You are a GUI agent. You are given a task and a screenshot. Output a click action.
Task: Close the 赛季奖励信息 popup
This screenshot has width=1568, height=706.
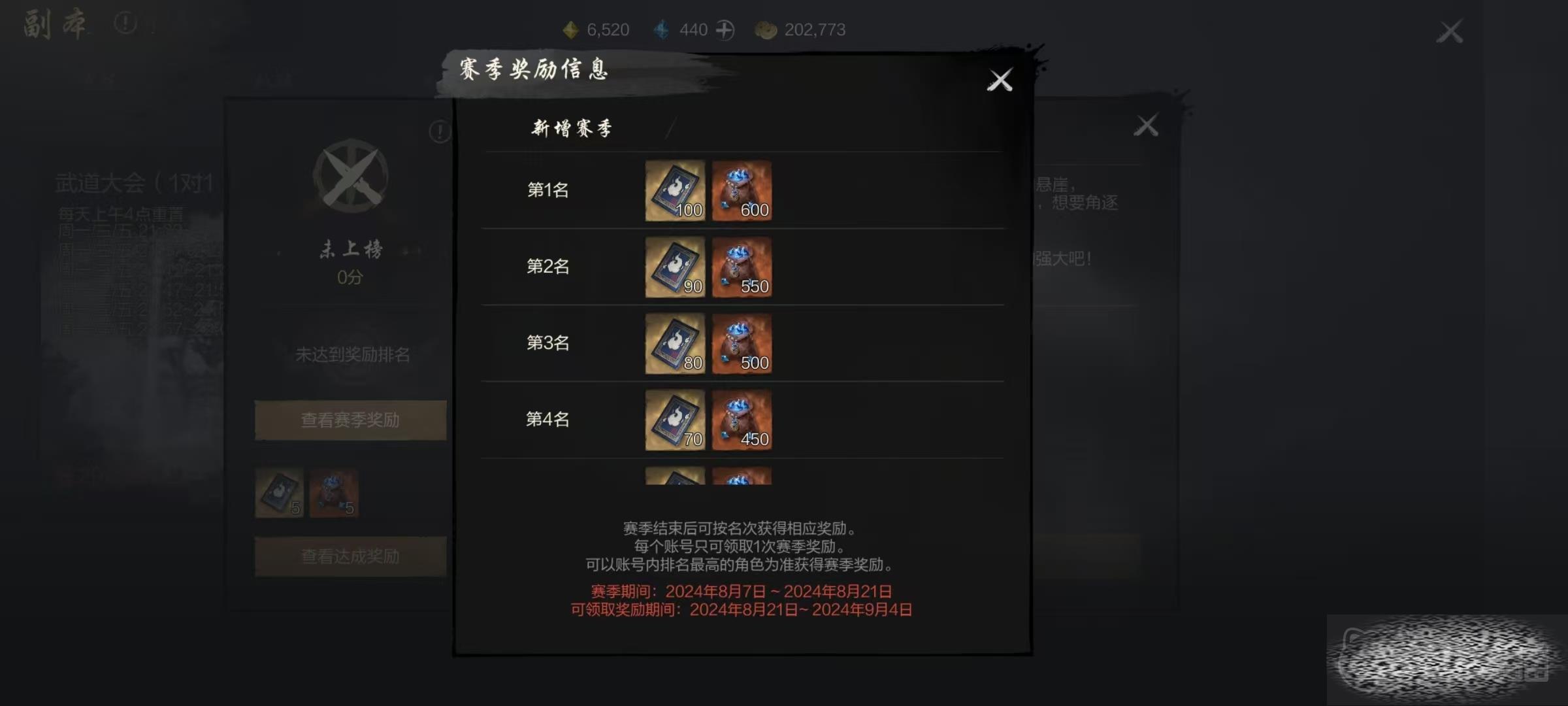point(1000,80)
